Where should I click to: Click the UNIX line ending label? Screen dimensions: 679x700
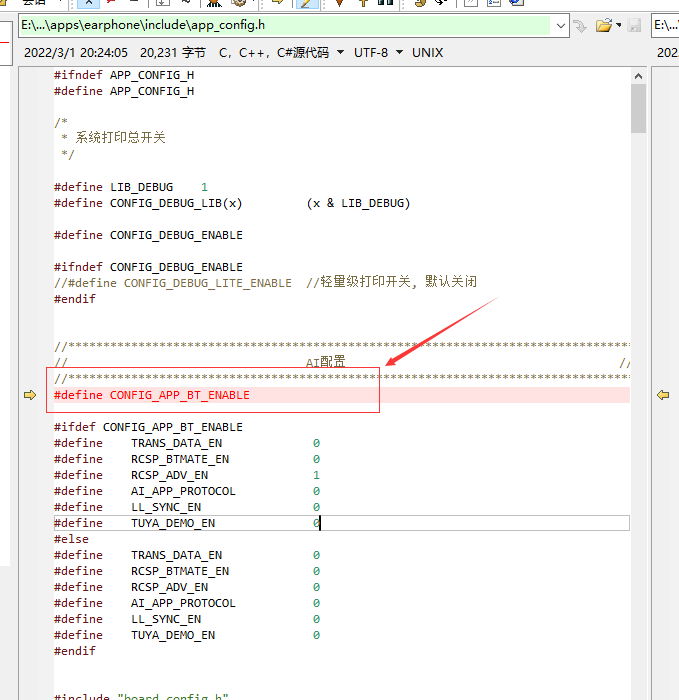(x=427, y=53)
